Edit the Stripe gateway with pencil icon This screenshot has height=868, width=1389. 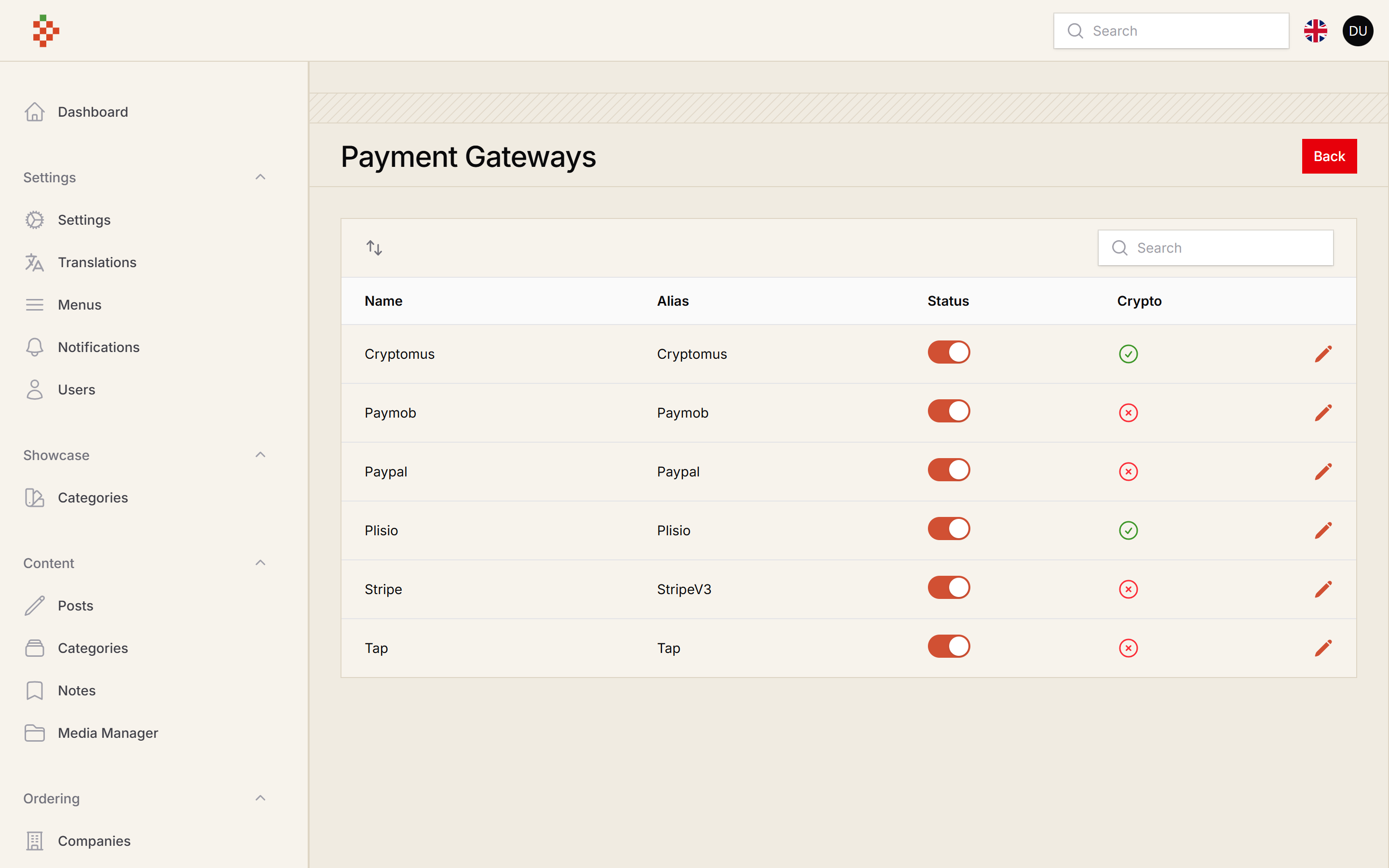tap(1323, 589)
